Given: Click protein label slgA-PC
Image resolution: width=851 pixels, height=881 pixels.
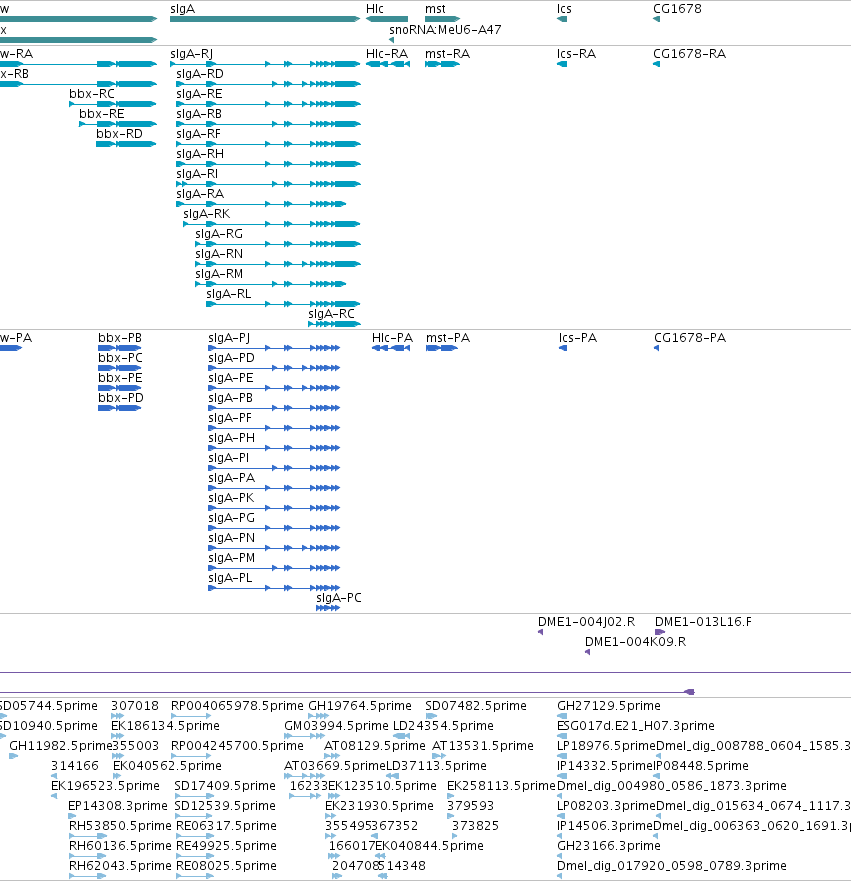Looking at the screenshot, I should (x=339, y=598).
